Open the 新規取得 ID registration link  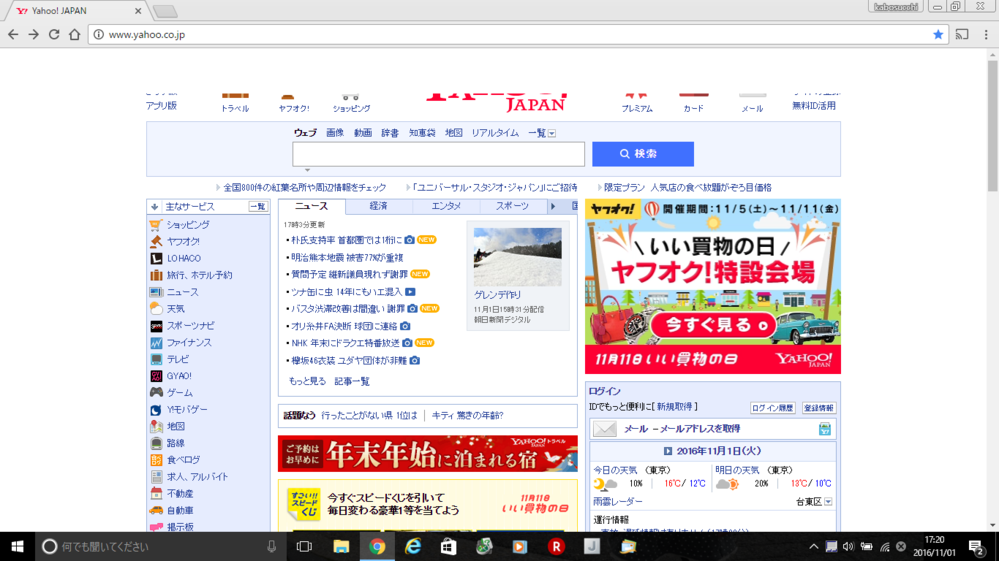pyautogui.click(x=676, y=407)
